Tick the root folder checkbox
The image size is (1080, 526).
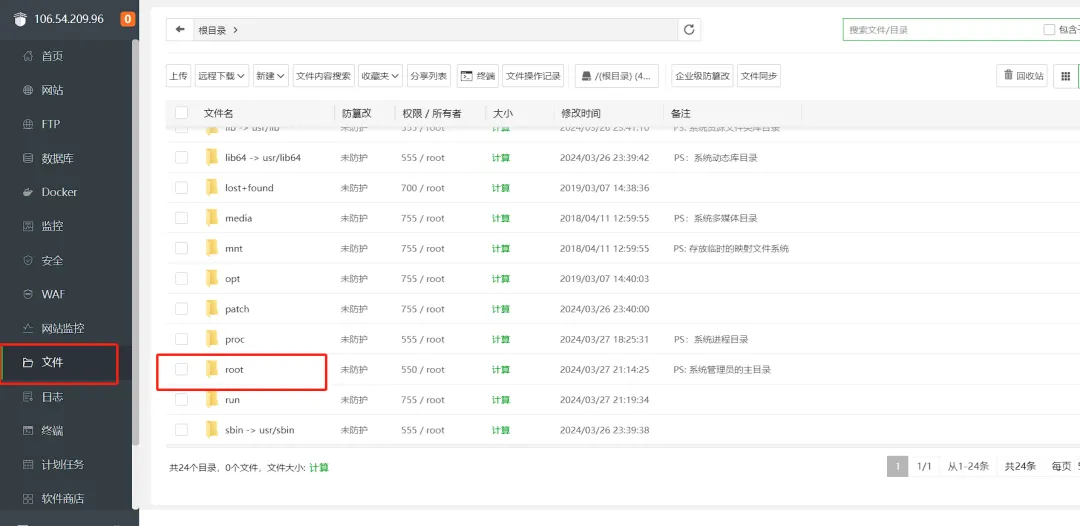click(x=181, y=369)
